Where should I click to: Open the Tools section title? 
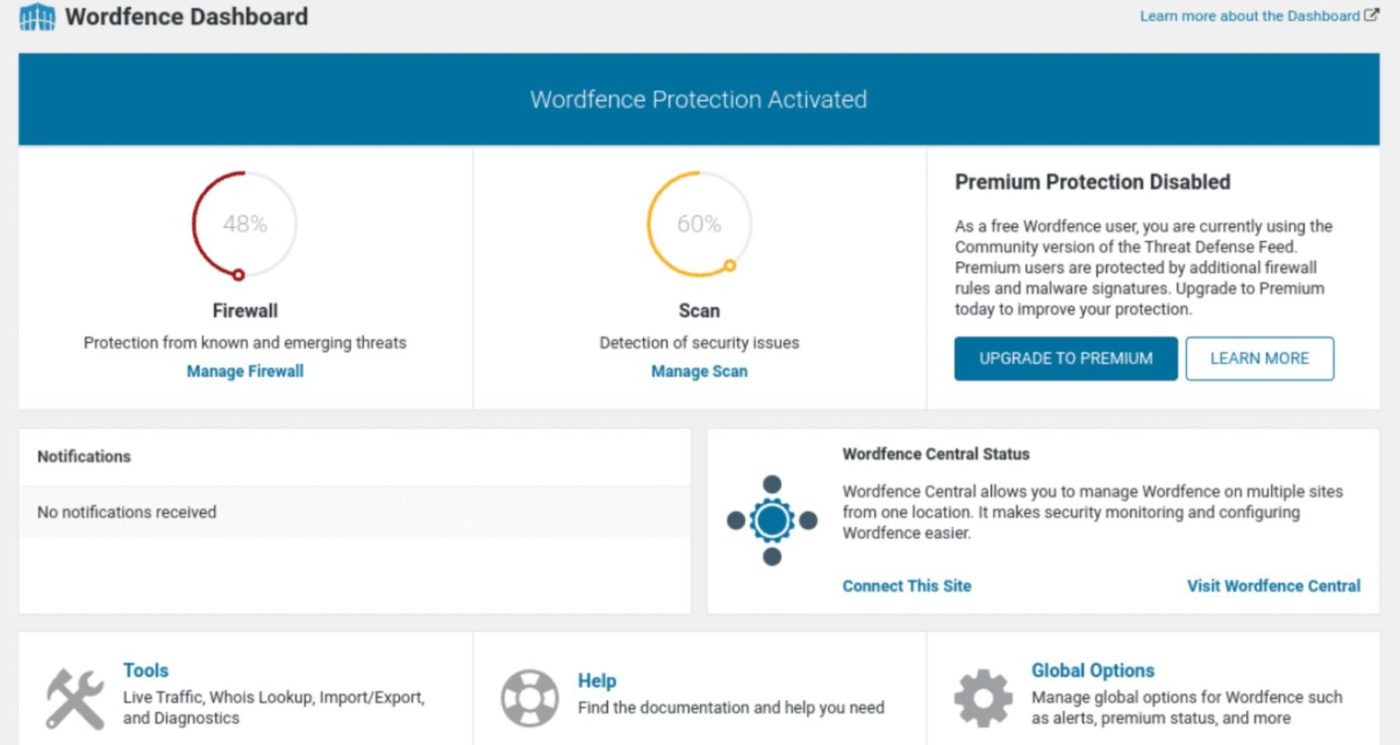click(146, 670)
